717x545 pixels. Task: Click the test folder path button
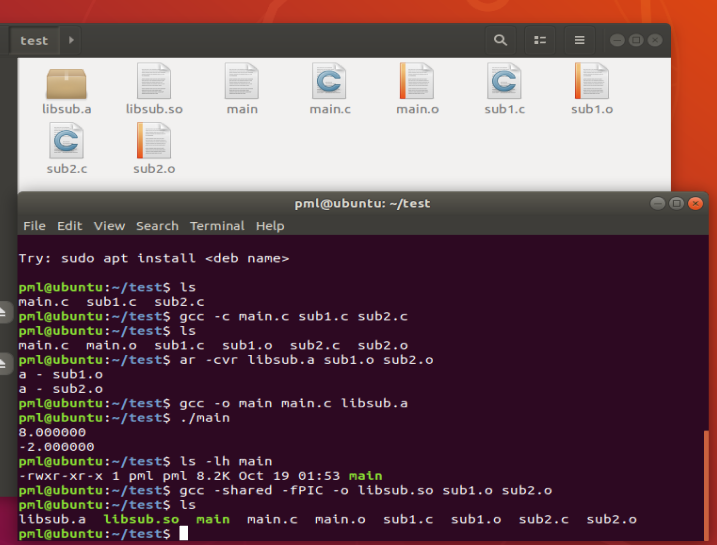coord(34,41)
